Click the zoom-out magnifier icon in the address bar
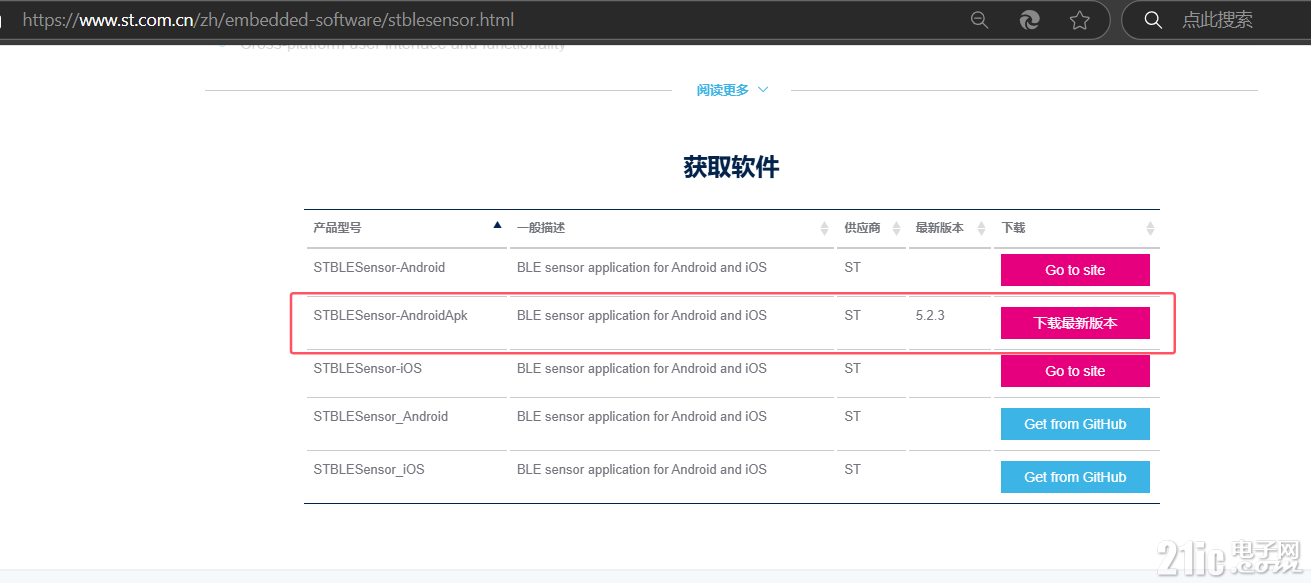1311x583 pixels. (980, 20)
